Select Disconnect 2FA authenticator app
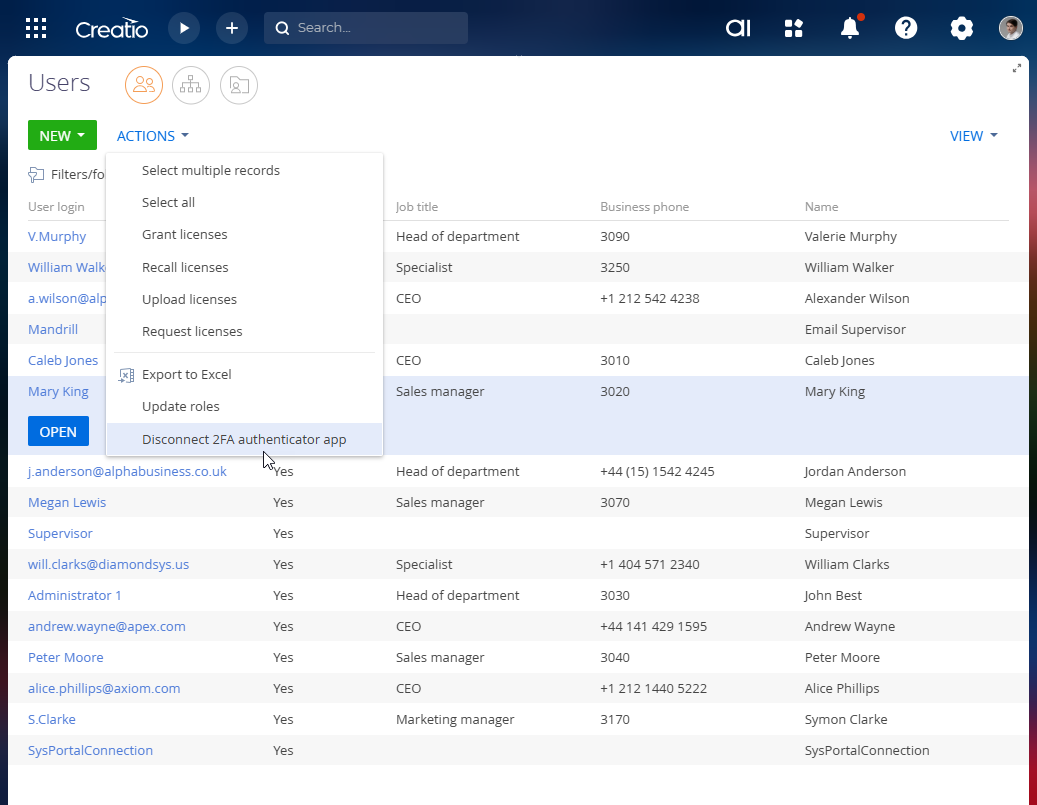 tap(244, 439)
